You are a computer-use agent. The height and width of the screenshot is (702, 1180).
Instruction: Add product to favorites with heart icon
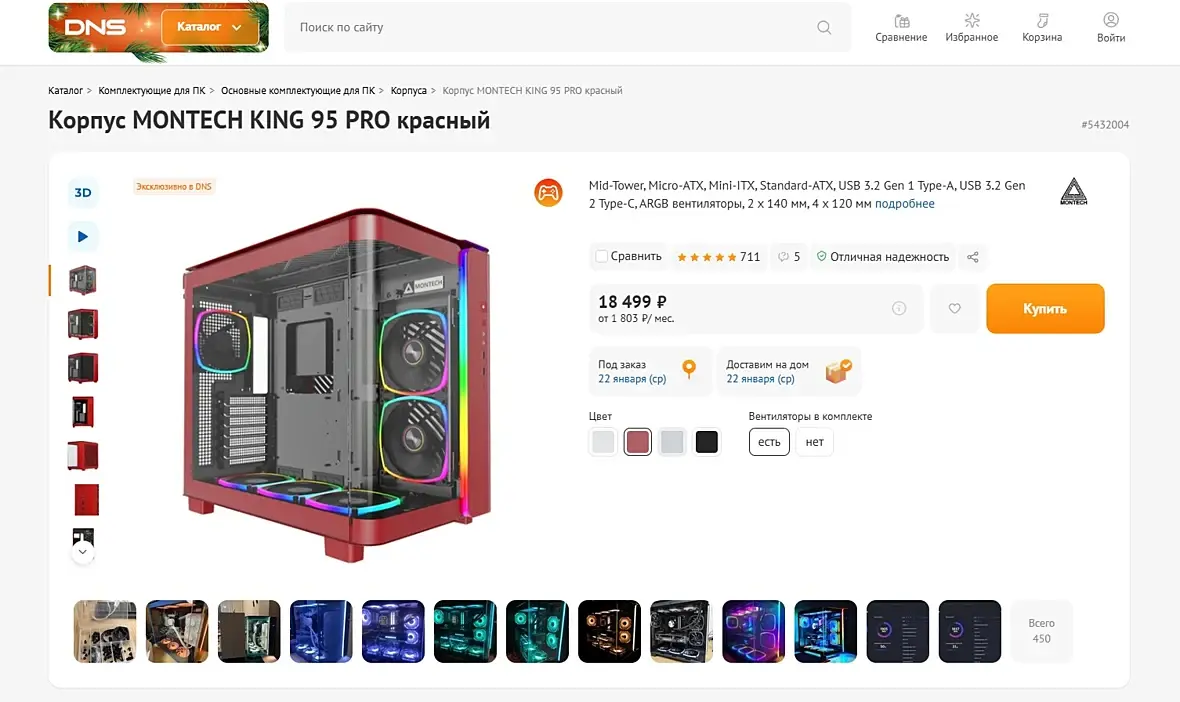[x=954, y=308]
